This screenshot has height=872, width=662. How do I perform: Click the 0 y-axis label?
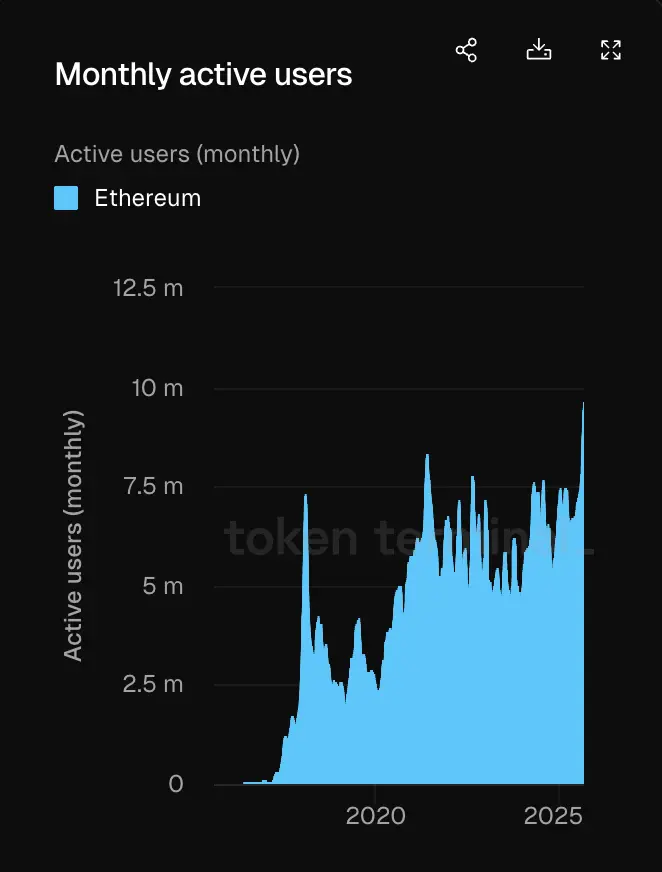[x=176, y=784]
